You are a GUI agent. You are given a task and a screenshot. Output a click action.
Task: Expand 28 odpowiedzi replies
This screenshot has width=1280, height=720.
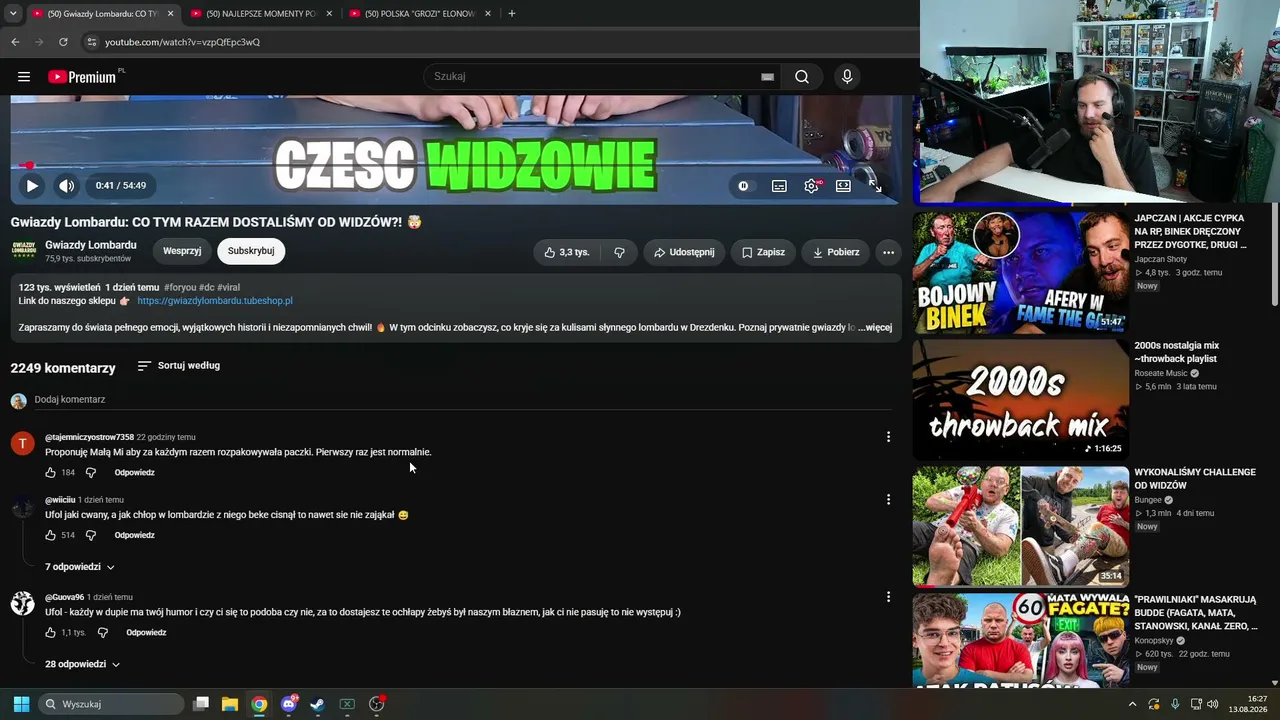(x=83, y=664)
